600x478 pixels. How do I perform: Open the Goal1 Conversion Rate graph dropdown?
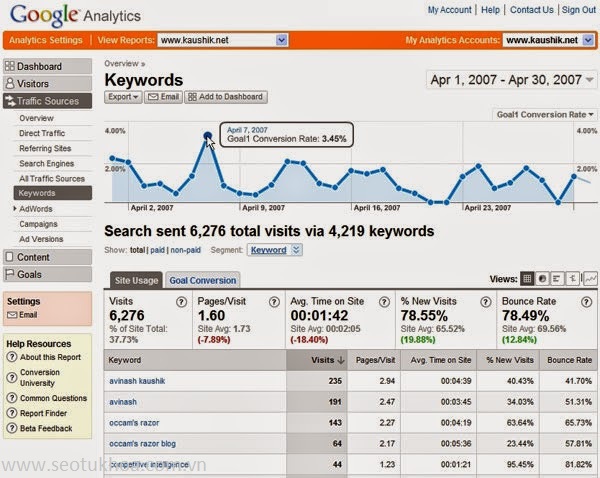pos(544,115)
